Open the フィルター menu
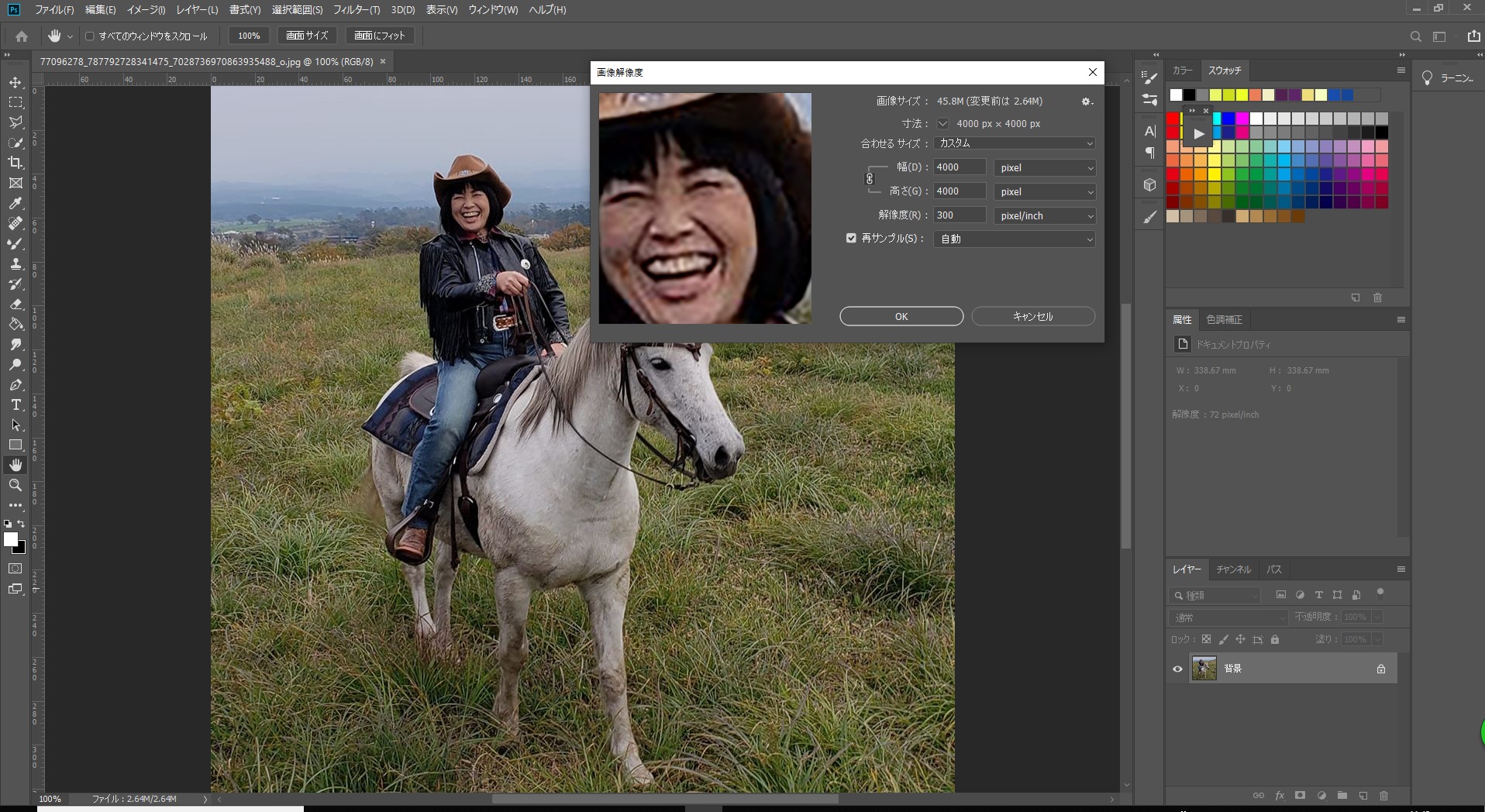Viewport: 1485px width, 812px height. [x=356, y=10]
